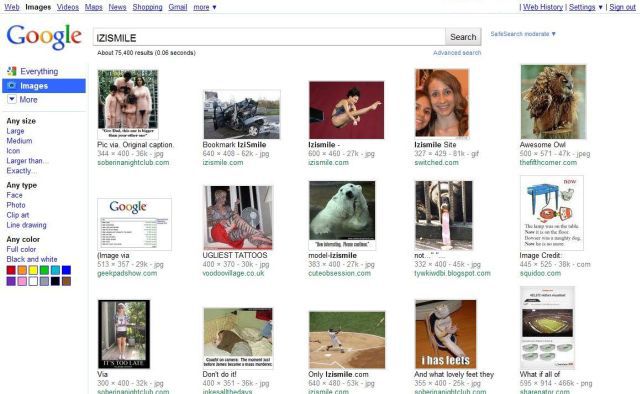Filter by red color swatch
This screenshot has width=640, height=394.
click(11, 270)
